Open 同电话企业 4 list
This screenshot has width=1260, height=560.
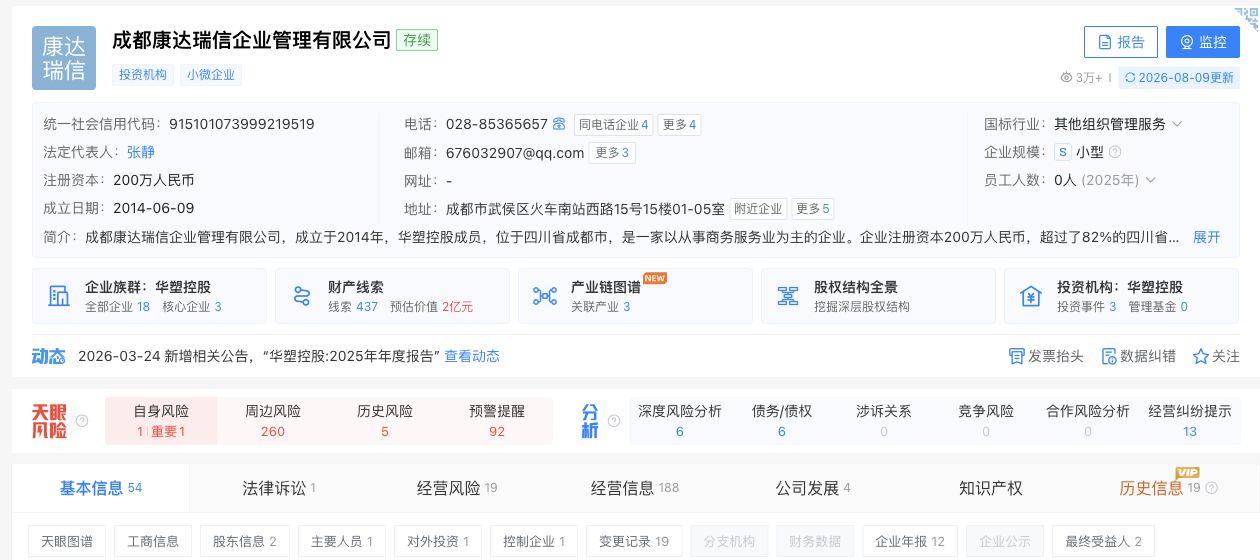click(x=613, y=125)
